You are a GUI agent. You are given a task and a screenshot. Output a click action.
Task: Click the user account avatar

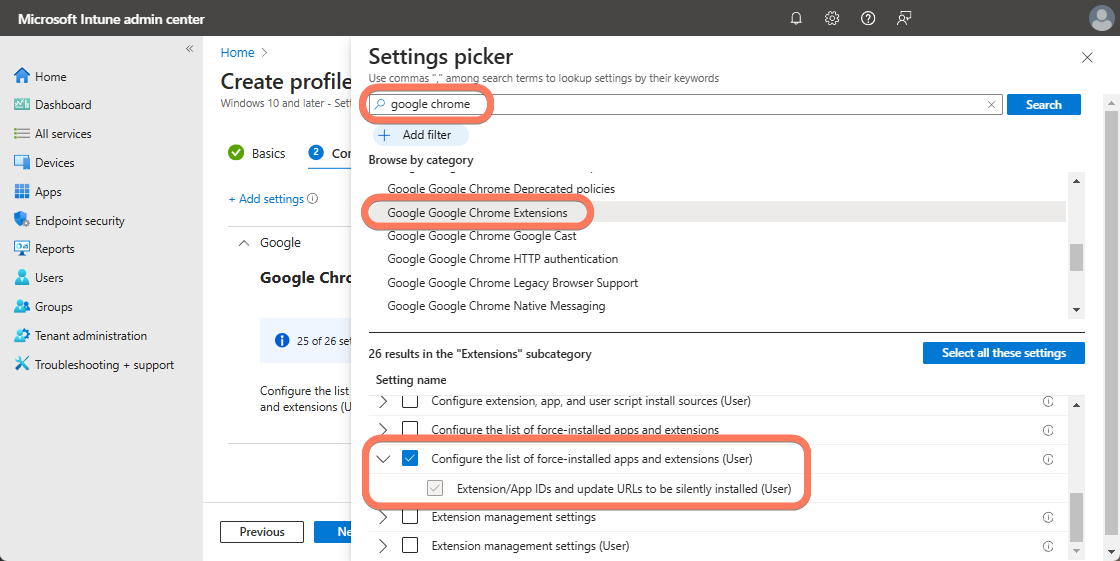(x=1100, y=18)
